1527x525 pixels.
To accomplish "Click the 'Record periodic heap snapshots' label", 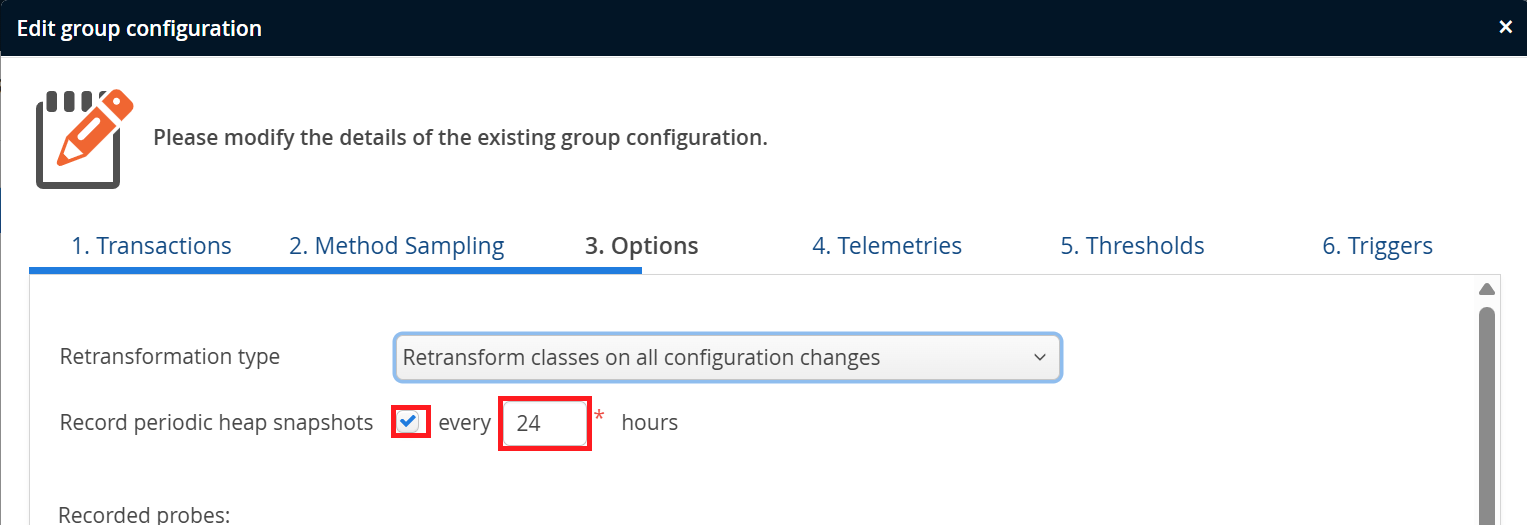I will [216, 423].
